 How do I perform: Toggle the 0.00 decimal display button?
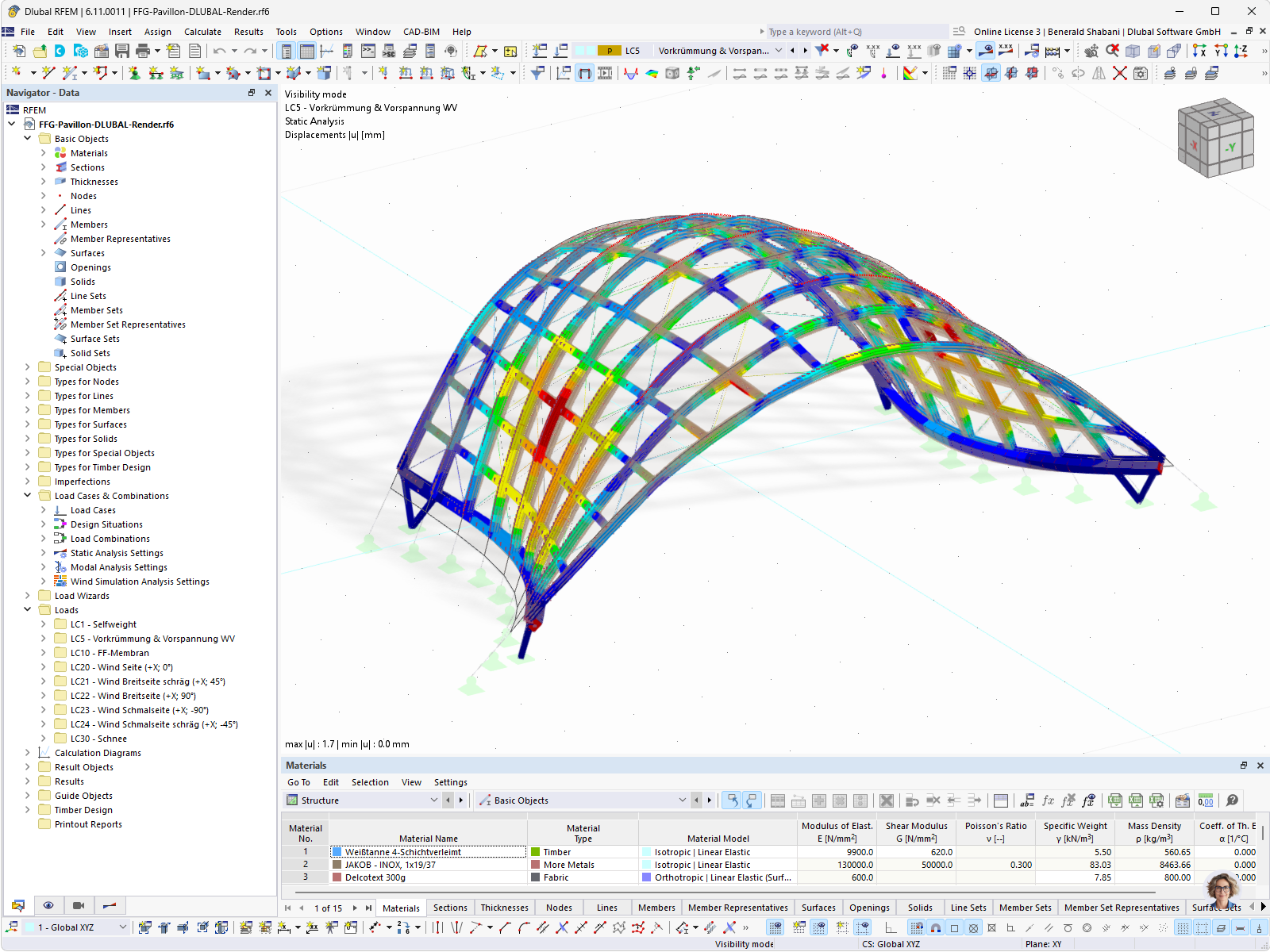tap(1206, 800)
